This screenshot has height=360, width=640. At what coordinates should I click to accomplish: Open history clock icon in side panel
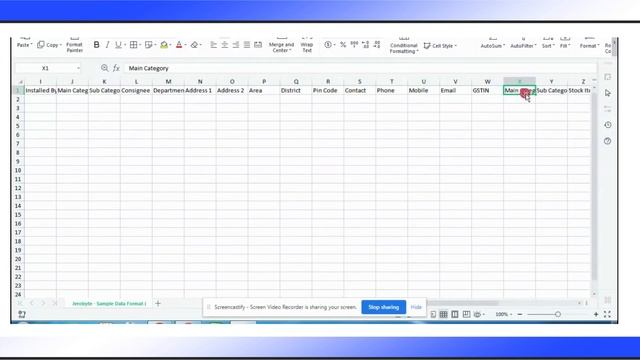tap(608, 125)
